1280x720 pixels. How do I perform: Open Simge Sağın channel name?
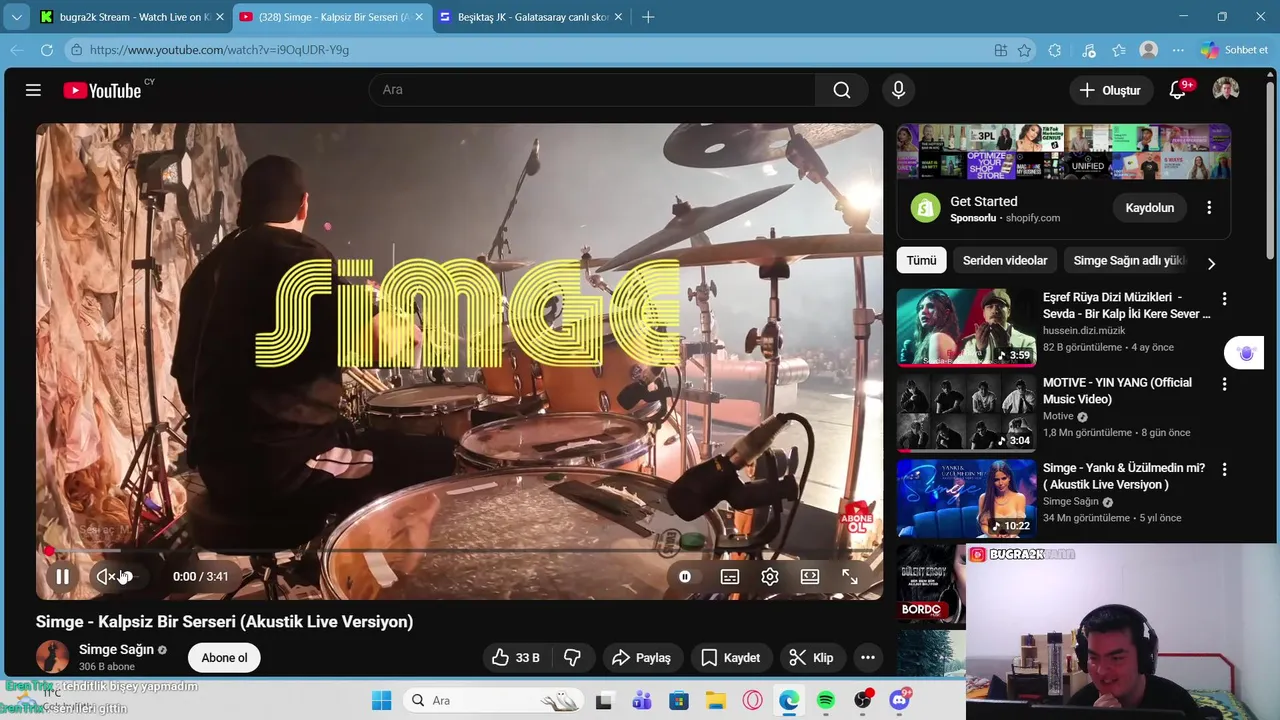(x=116, y=650)
